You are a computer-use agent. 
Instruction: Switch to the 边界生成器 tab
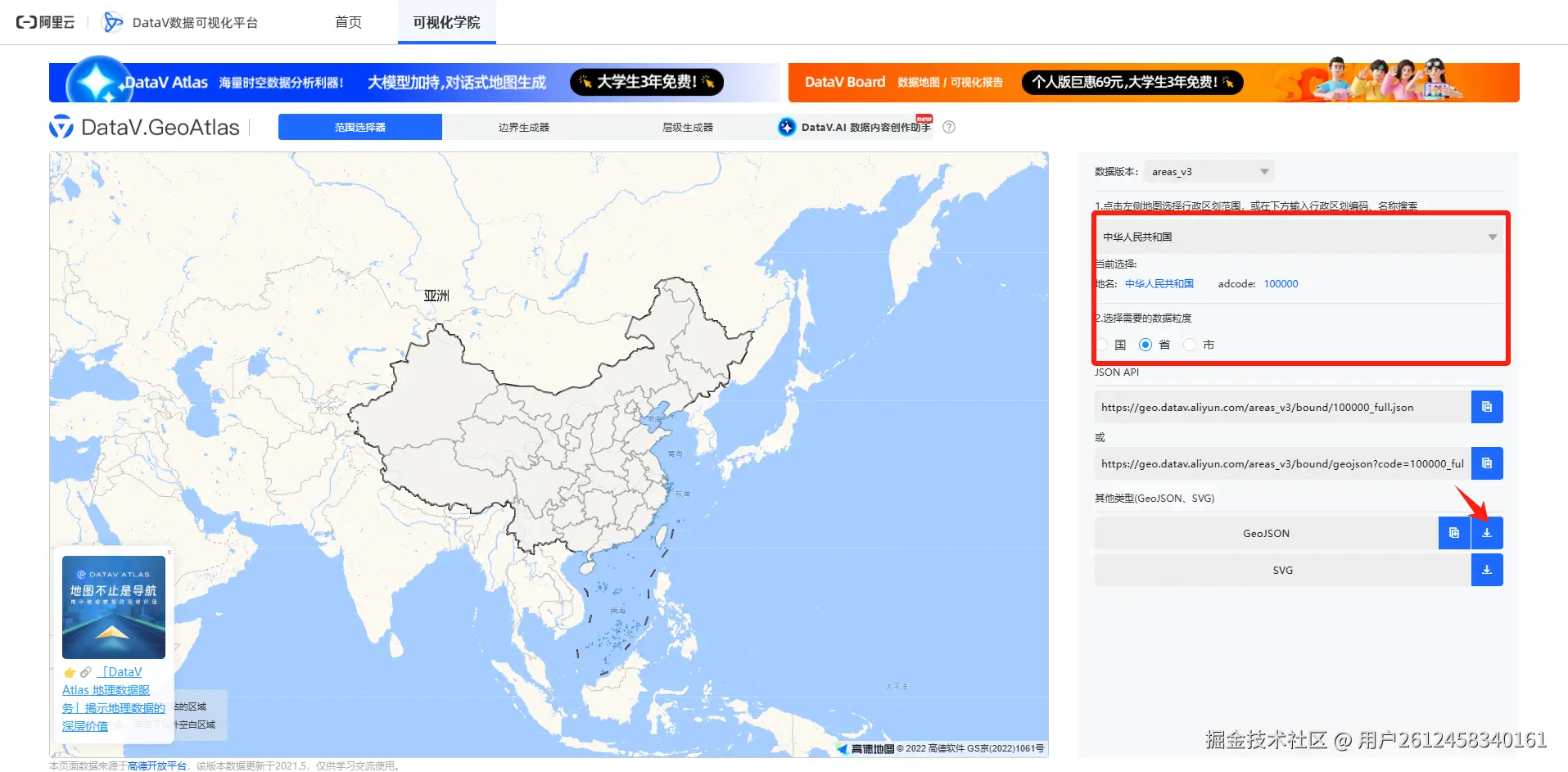[524, 127]
